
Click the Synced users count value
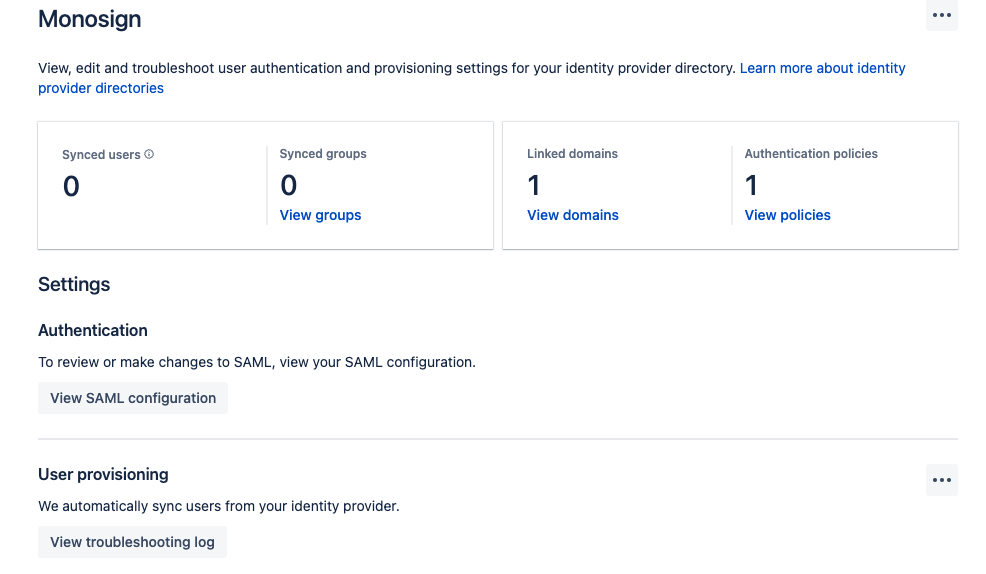click(x=71, y=187)
